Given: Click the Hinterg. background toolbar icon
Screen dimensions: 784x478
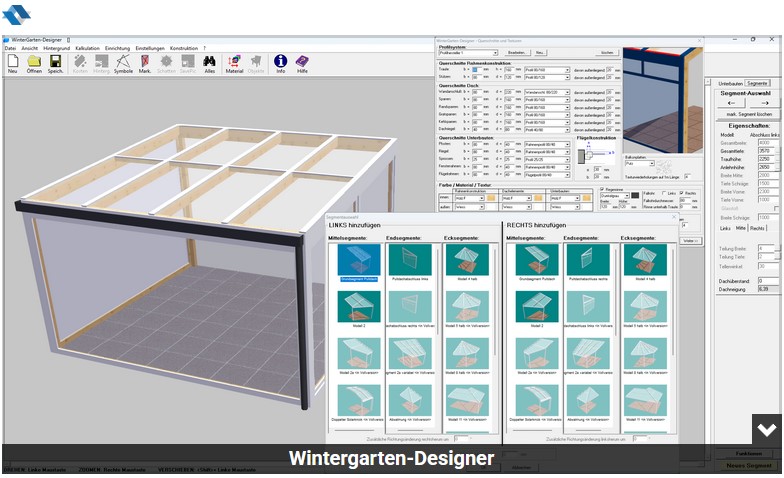Looking at the screenshot, I should coord(102,64).
